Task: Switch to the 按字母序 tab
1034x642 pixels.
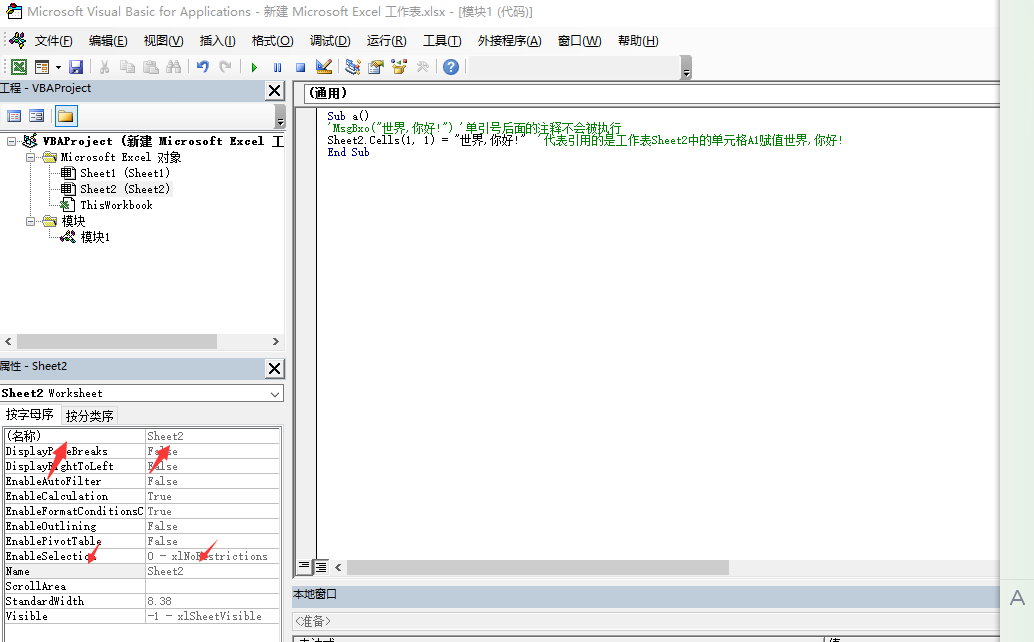Action: click(x=30, y=415)
